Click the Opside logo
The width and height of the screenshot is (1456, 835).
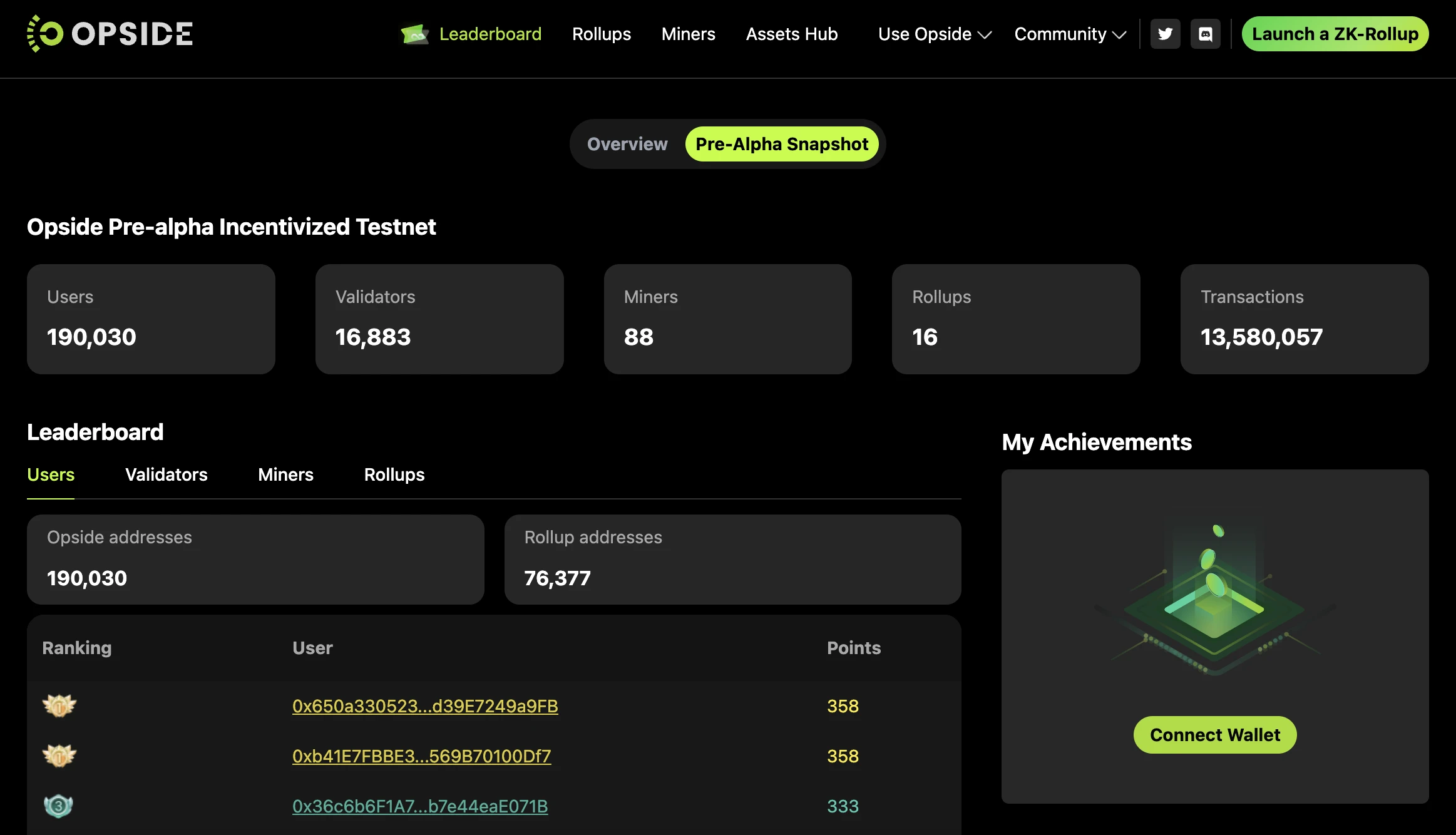pos(110,34)
